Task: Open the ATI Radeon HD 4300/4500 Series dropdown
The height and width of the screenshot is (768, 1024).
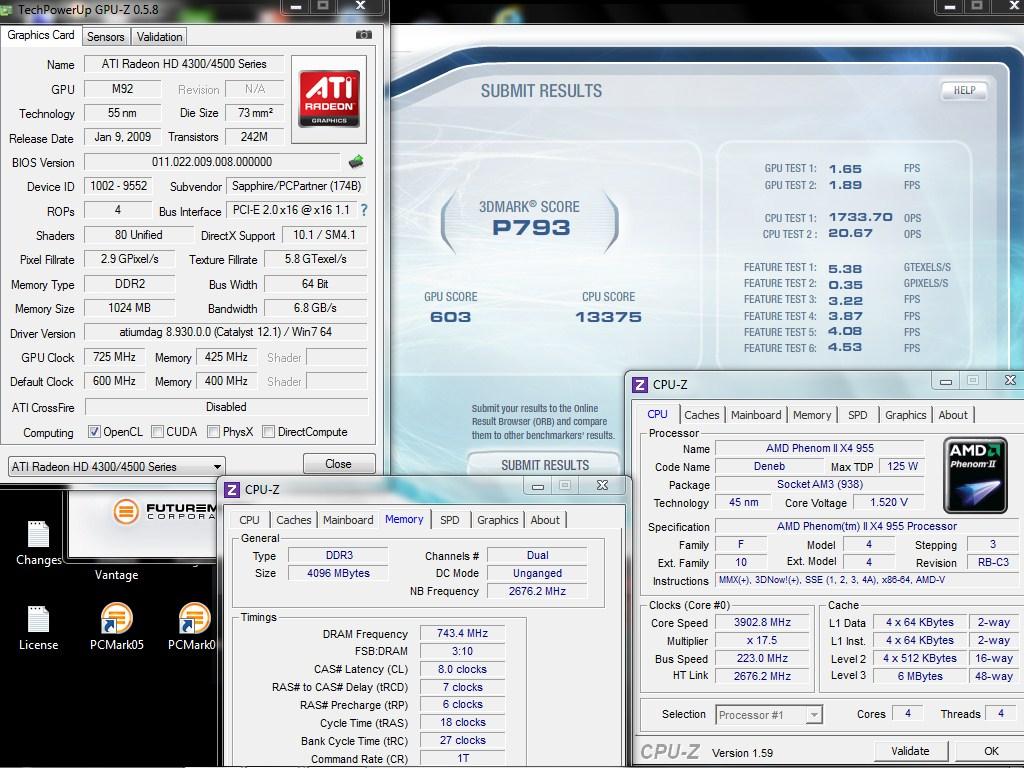Action: coord(117,466)
